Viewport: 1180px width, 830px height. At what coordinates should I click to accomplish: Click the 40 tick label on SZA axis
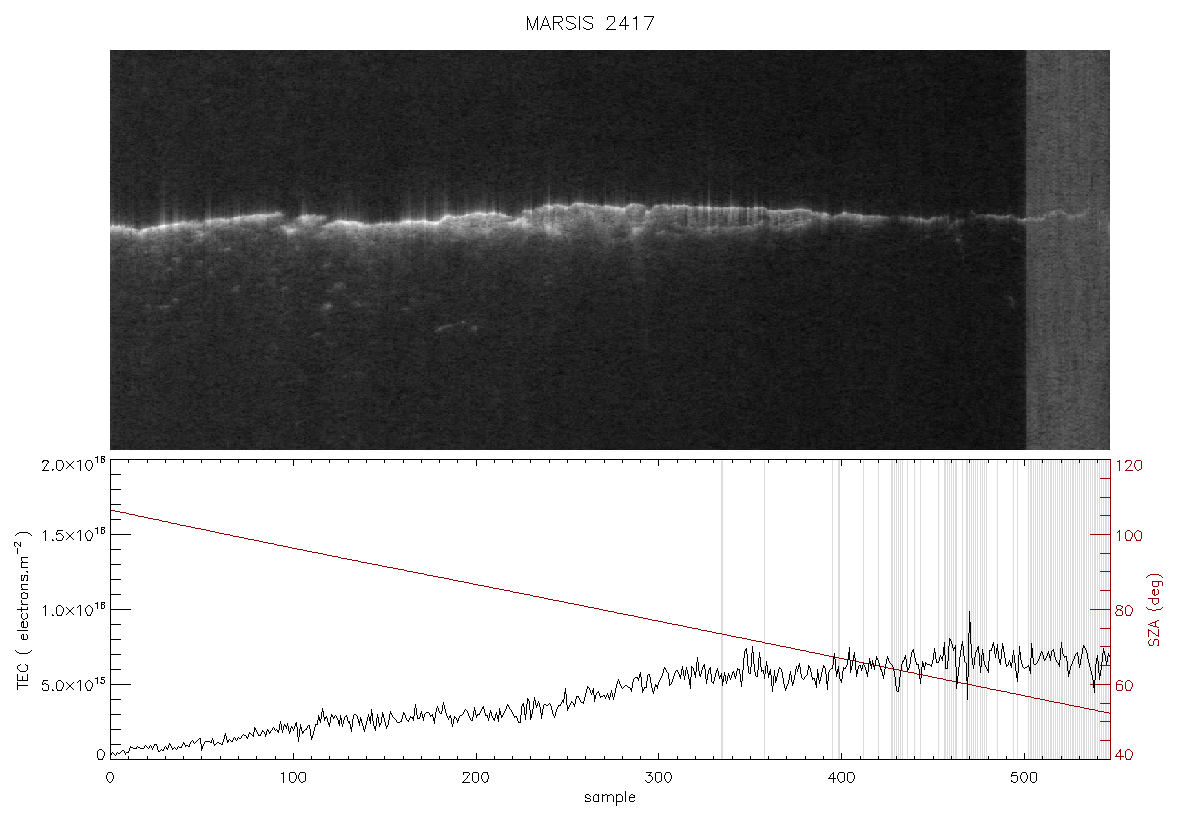tap(1124, 755)
